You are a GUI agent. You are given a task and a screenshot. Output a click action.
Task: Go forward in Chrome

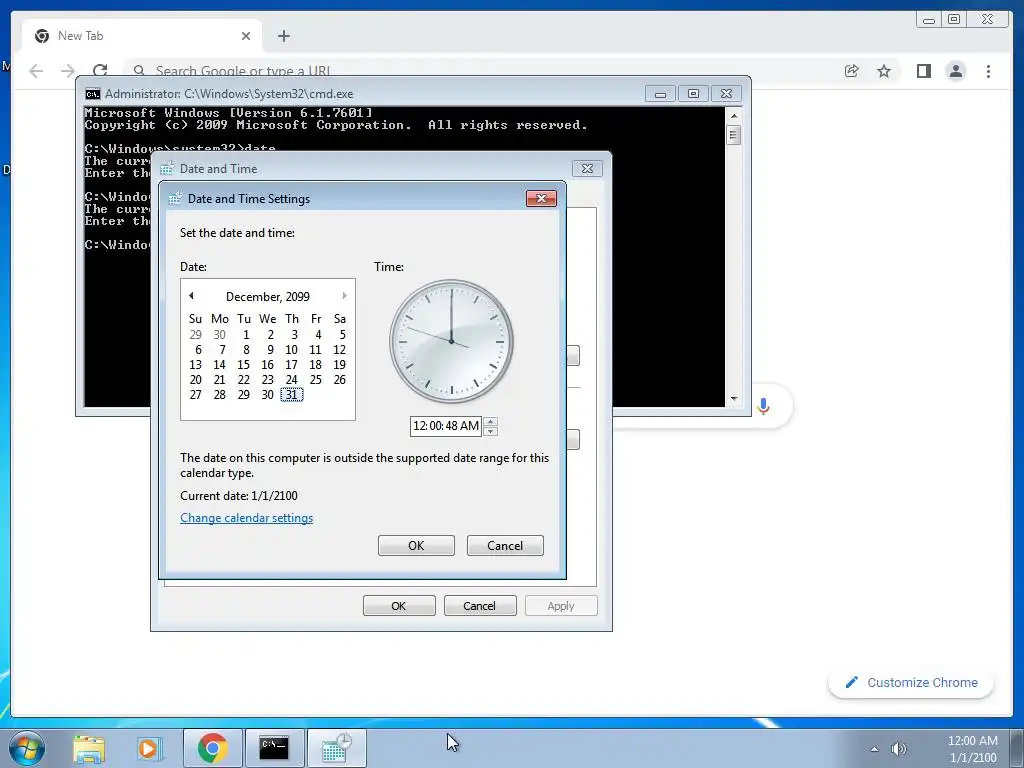(x=67, y=71)
